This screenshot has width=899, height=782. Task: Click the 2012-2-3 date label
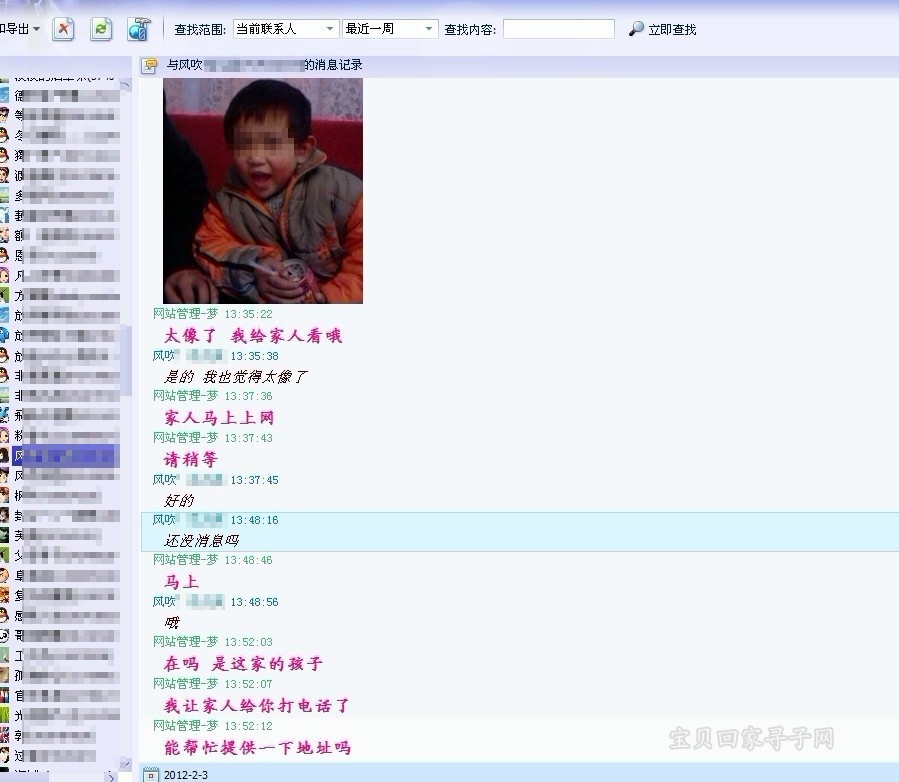186,774
